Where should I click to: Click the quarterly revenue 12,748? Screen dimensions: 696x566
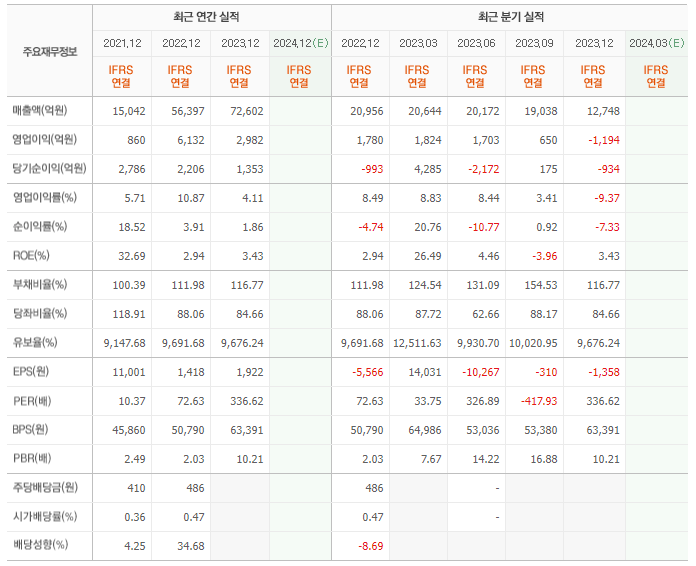(x=603, y=111)
